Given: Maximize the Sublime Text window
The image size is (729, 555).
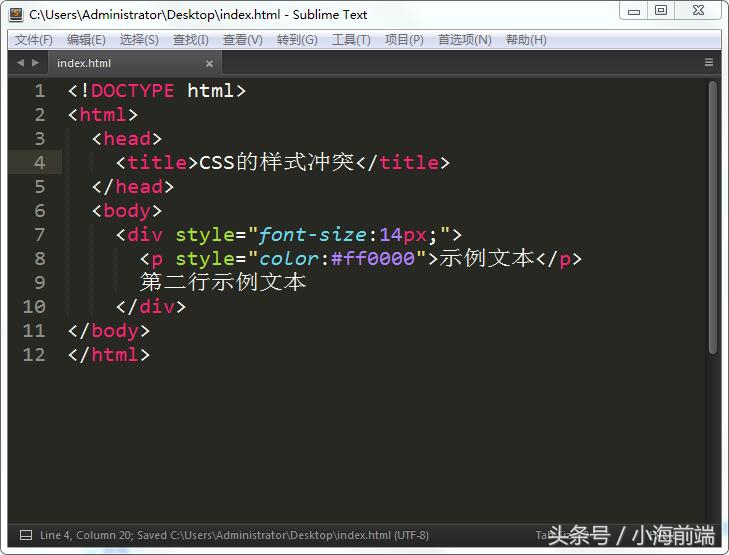Looking at the screenshot, I should (x=660, y=11).
